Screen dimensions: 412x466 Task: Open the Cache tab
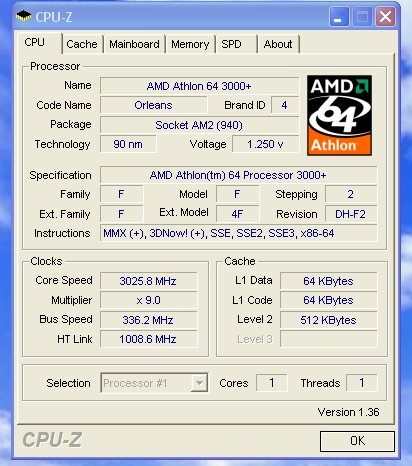coord(82,44)
